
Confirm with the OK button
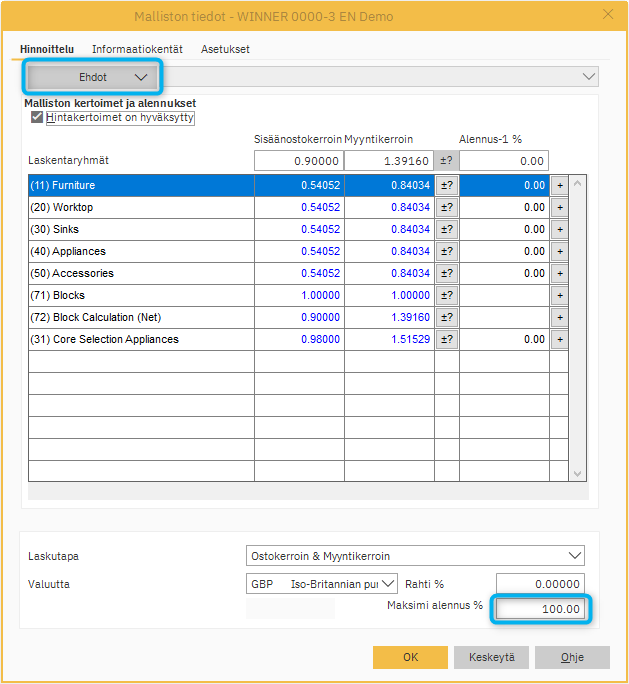click(410, 658)
